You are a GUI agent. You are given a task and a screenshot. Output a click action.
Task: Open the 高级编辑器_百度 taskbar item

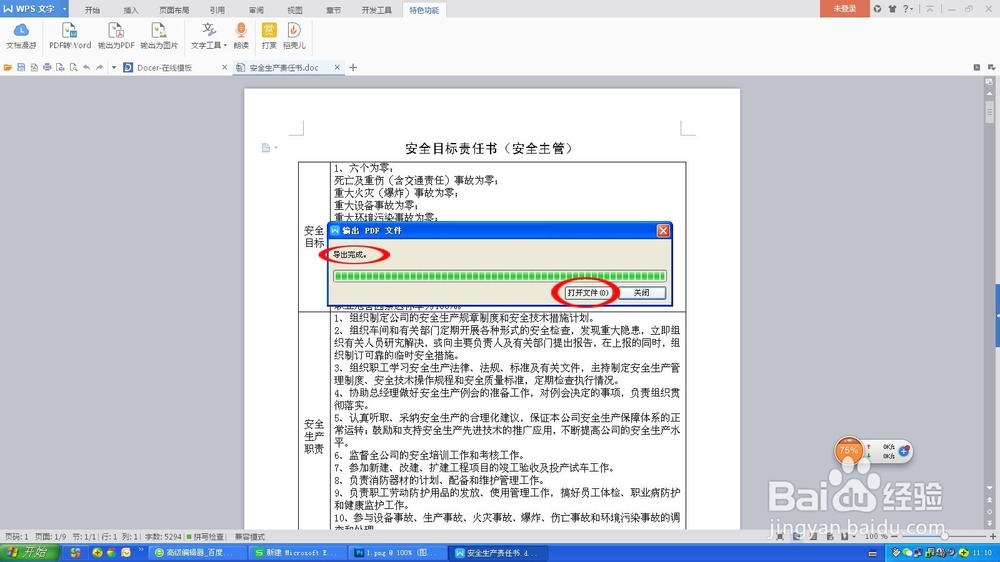(199, 552)
